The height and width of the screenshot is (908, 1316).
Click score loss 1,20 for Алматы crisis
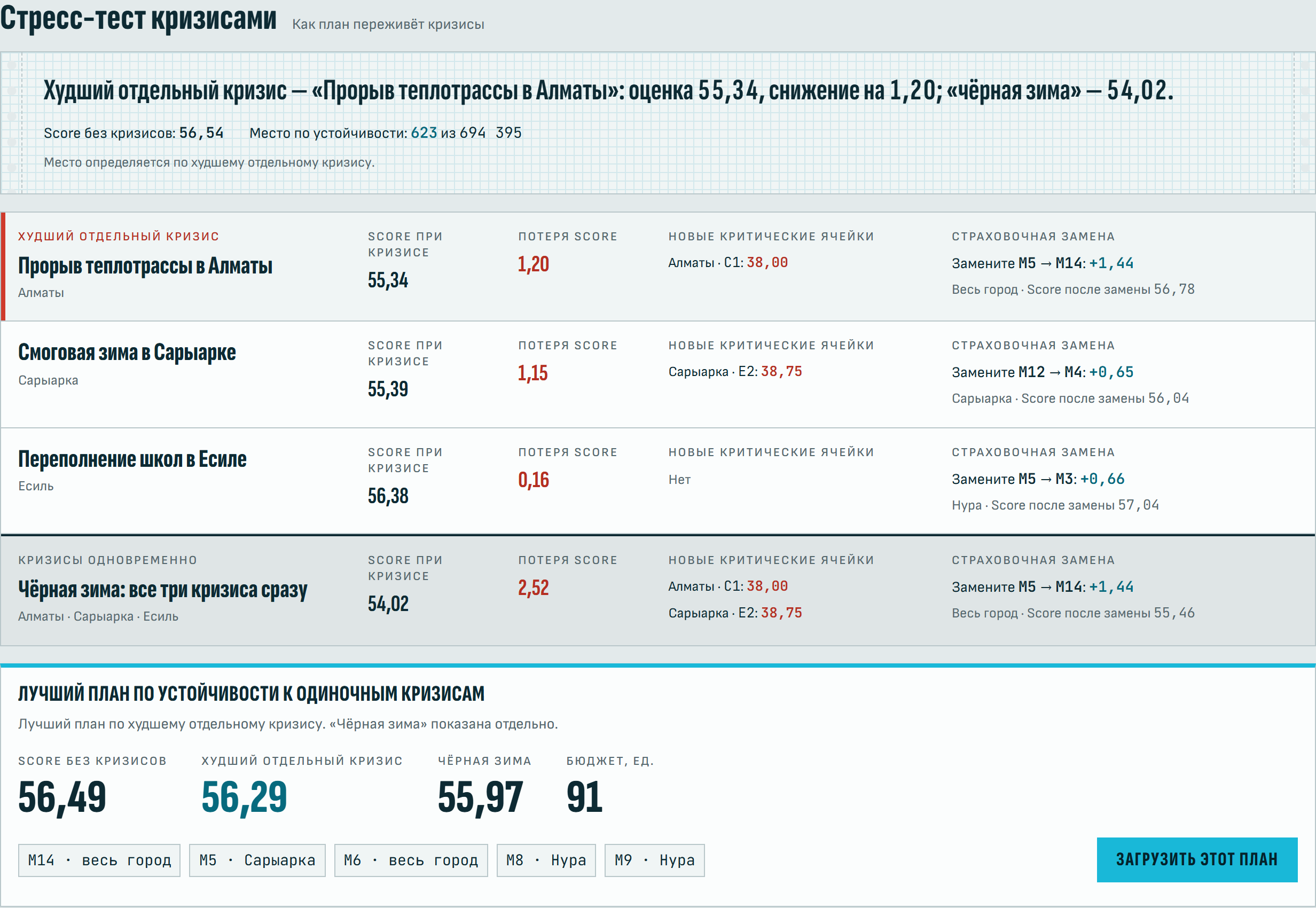coord(533,264)
